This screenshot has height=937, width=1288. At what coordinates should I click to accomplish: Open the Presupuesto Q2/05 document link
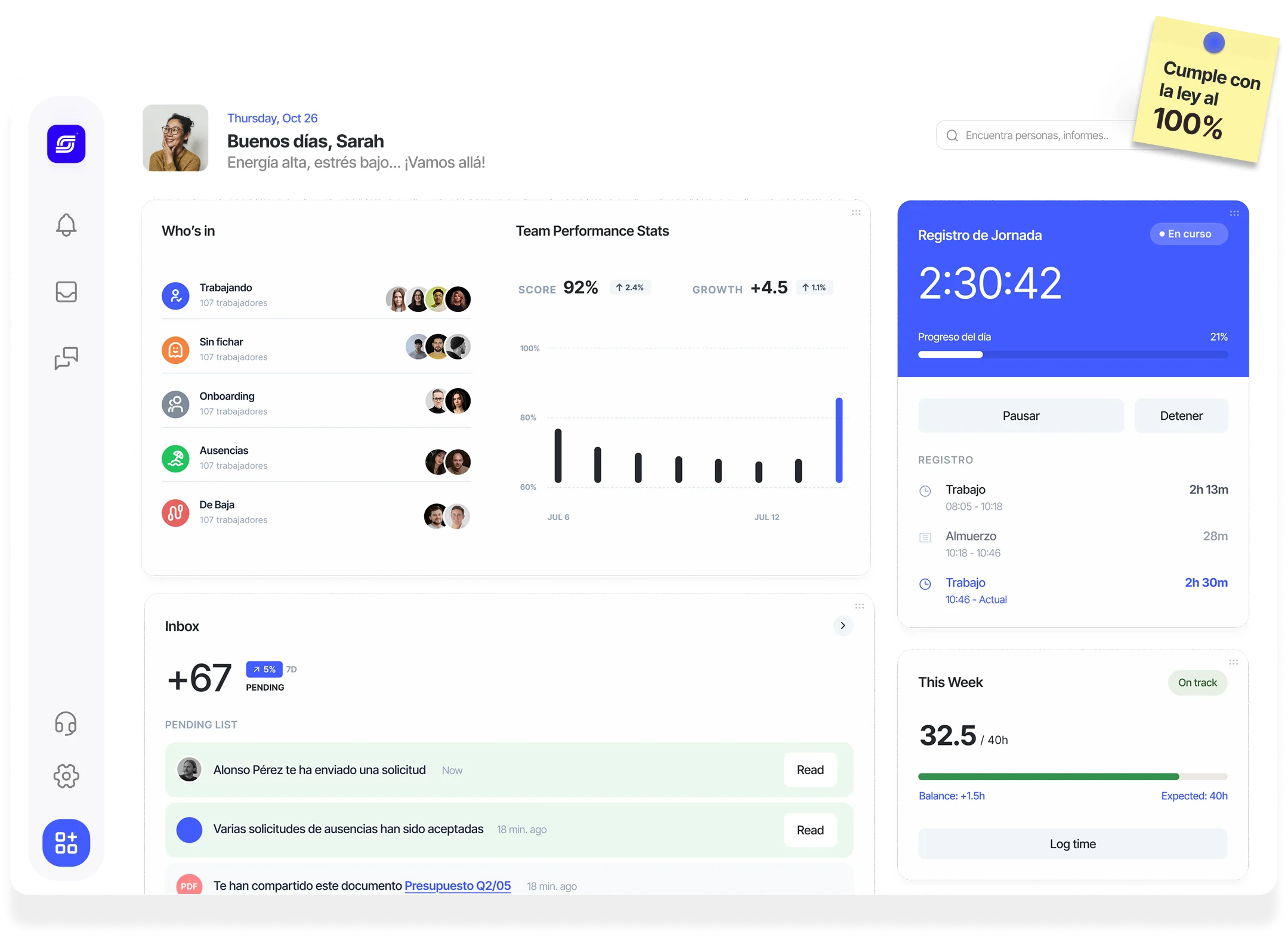[458, 886]
